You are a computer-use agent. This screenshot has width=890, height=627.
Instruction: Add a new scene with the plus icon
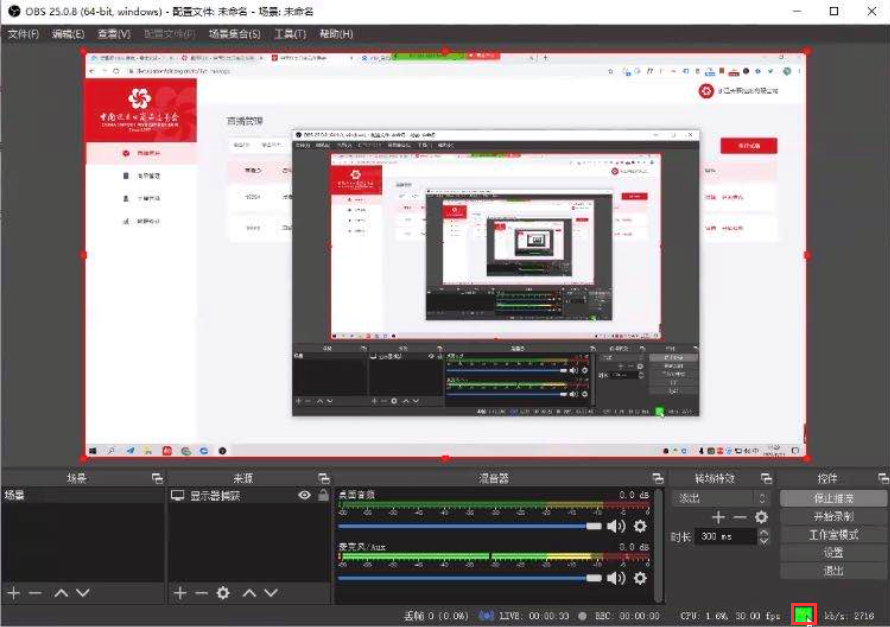click(13, 593)
